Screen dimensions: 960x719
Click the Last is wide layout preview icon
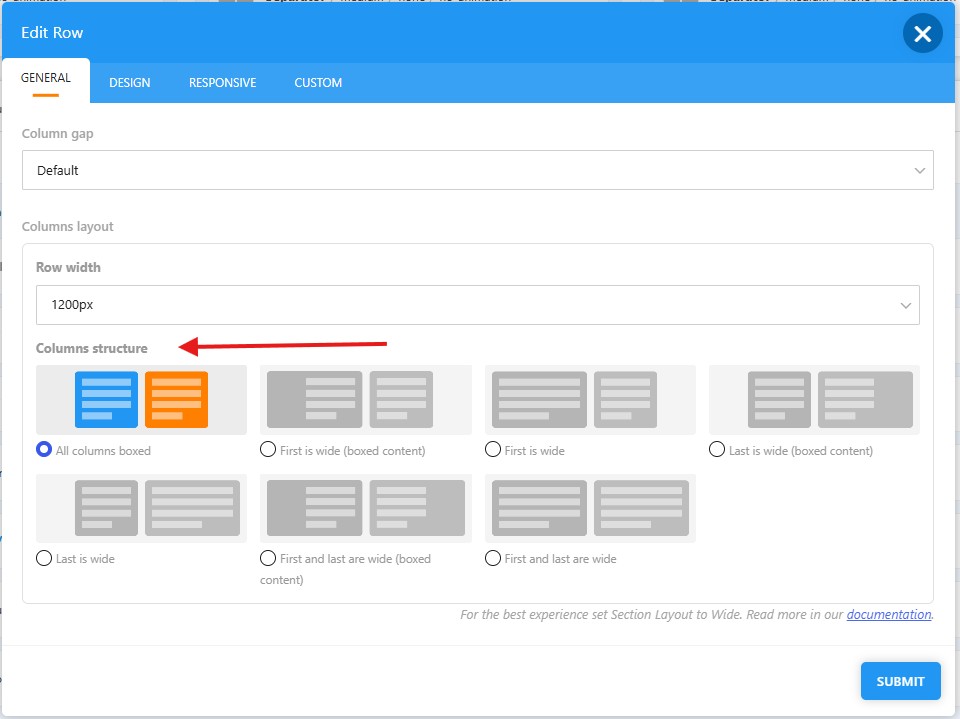click(141, 508)
